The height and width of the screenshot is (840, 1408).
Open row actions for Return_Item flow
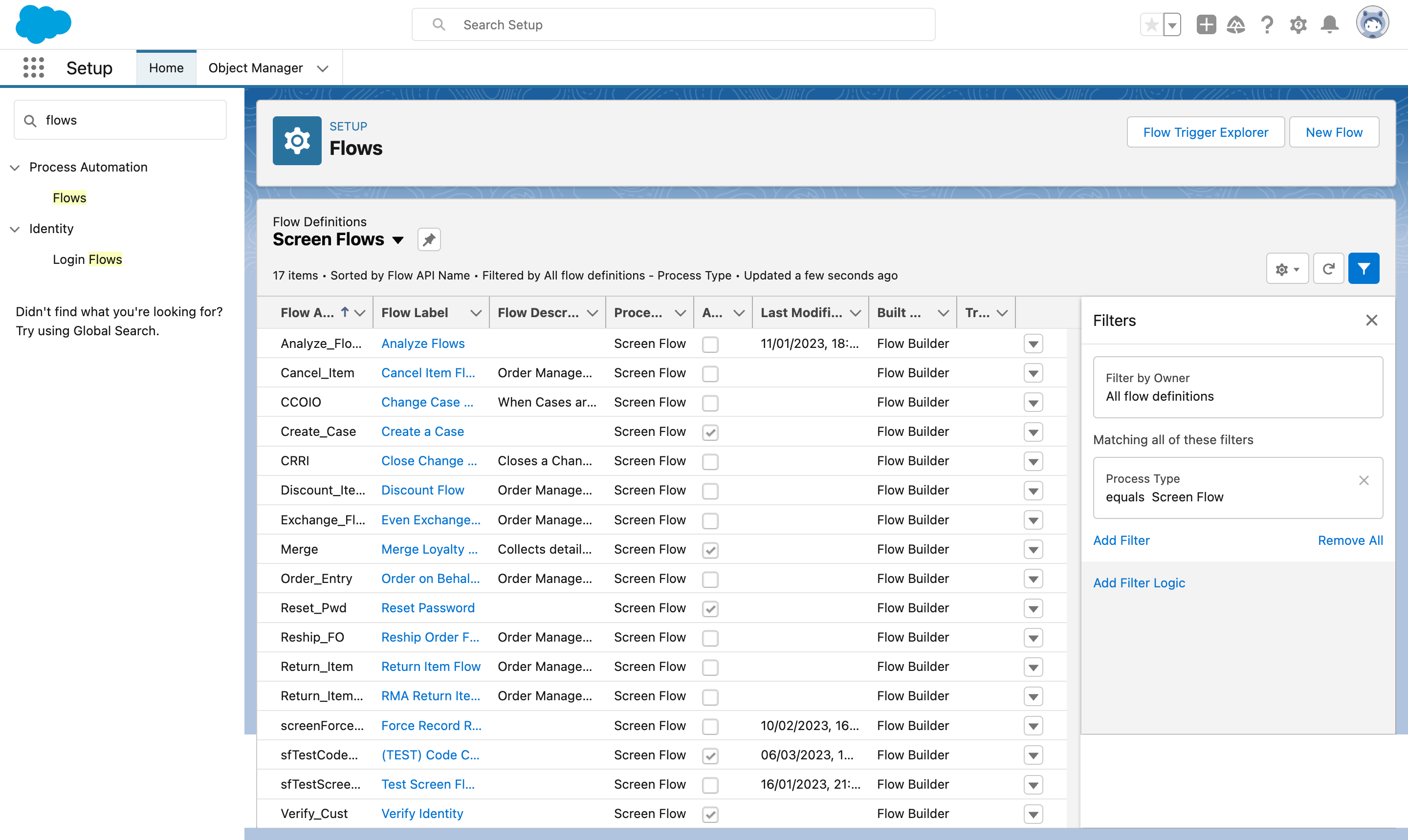point(1033,667)
